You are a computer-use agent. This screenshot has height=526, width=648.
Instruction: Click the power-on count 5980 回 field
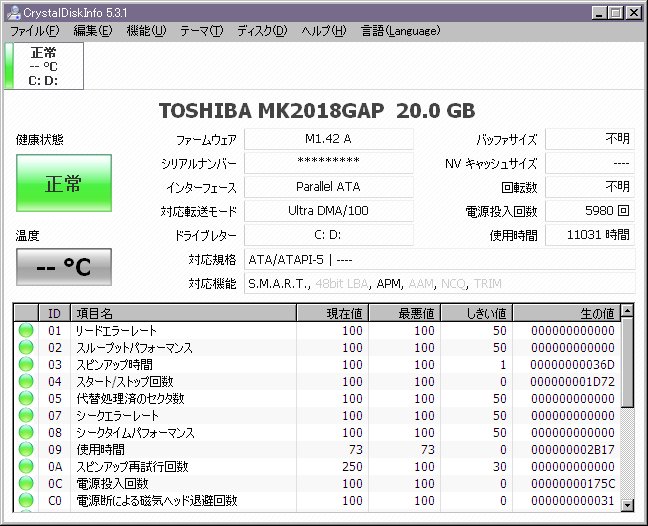pos(590,211)
